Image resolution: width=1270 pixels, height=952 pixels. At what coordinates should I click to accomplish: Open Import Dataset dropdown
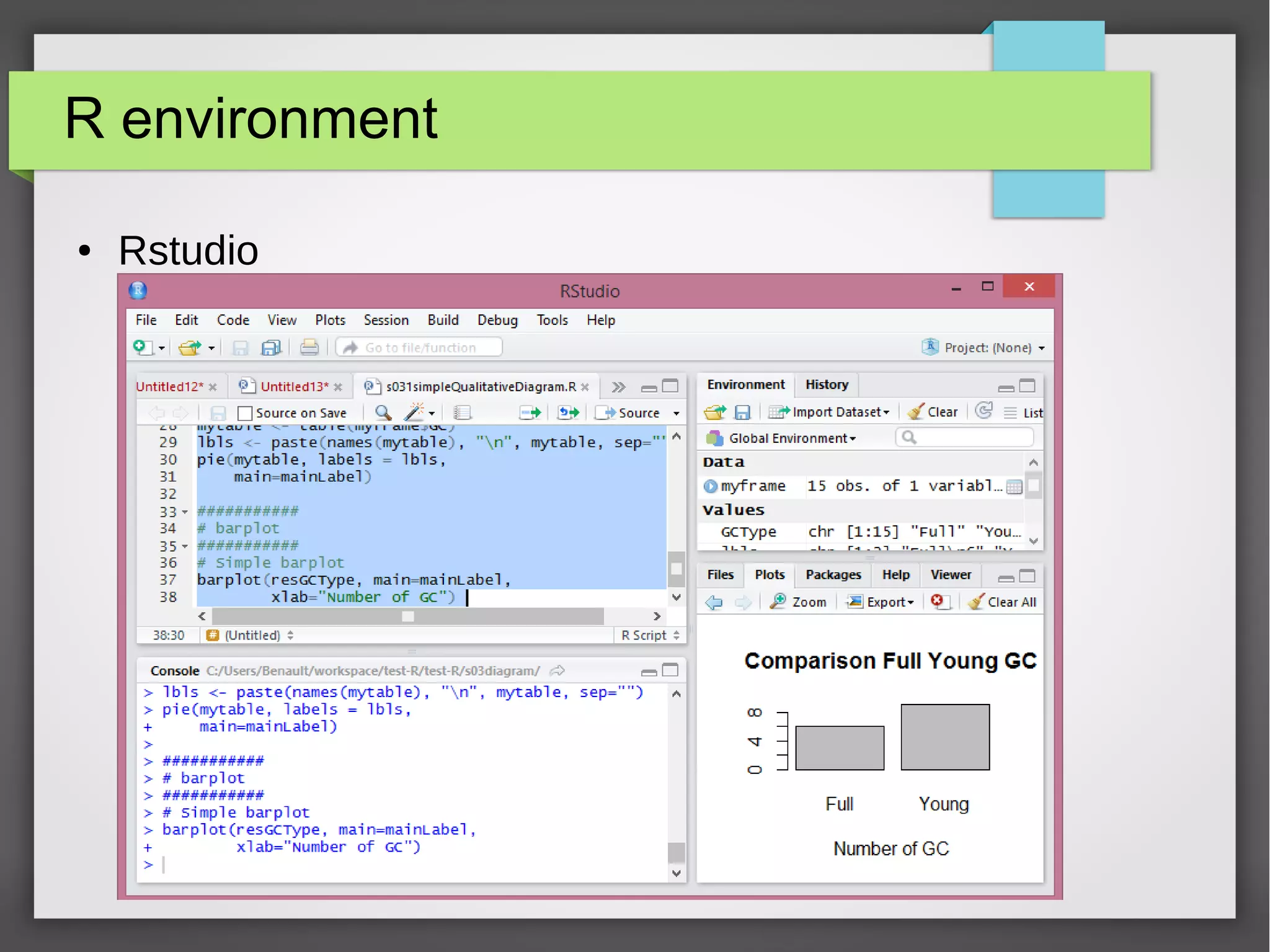[829, 412]
